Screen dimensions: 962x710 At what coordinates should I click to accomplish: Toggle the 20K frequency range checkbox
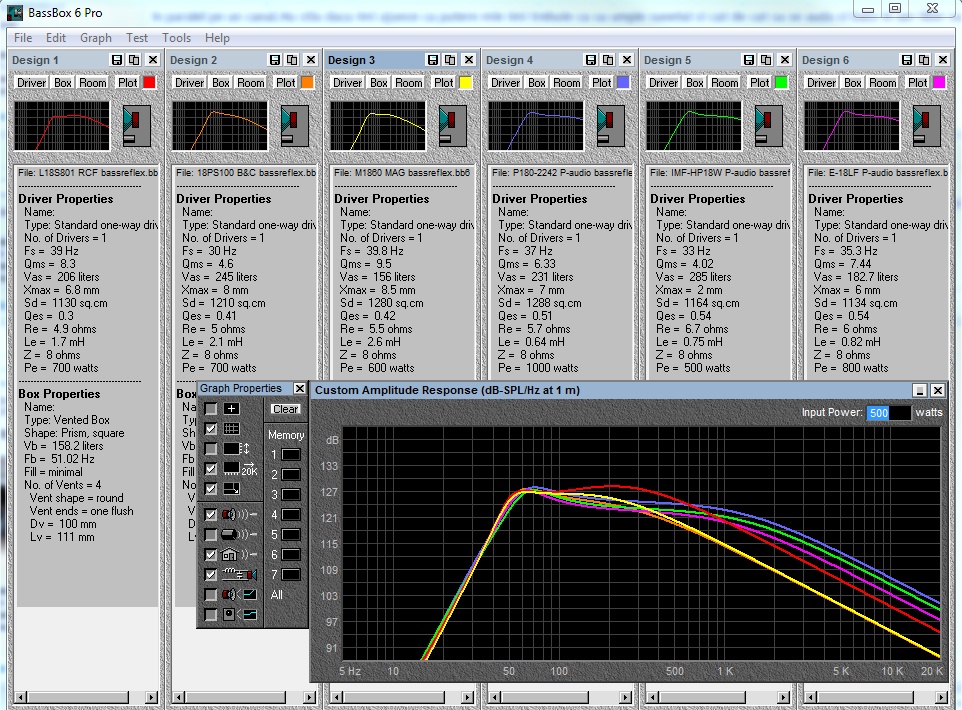click(x=210, y=469)
